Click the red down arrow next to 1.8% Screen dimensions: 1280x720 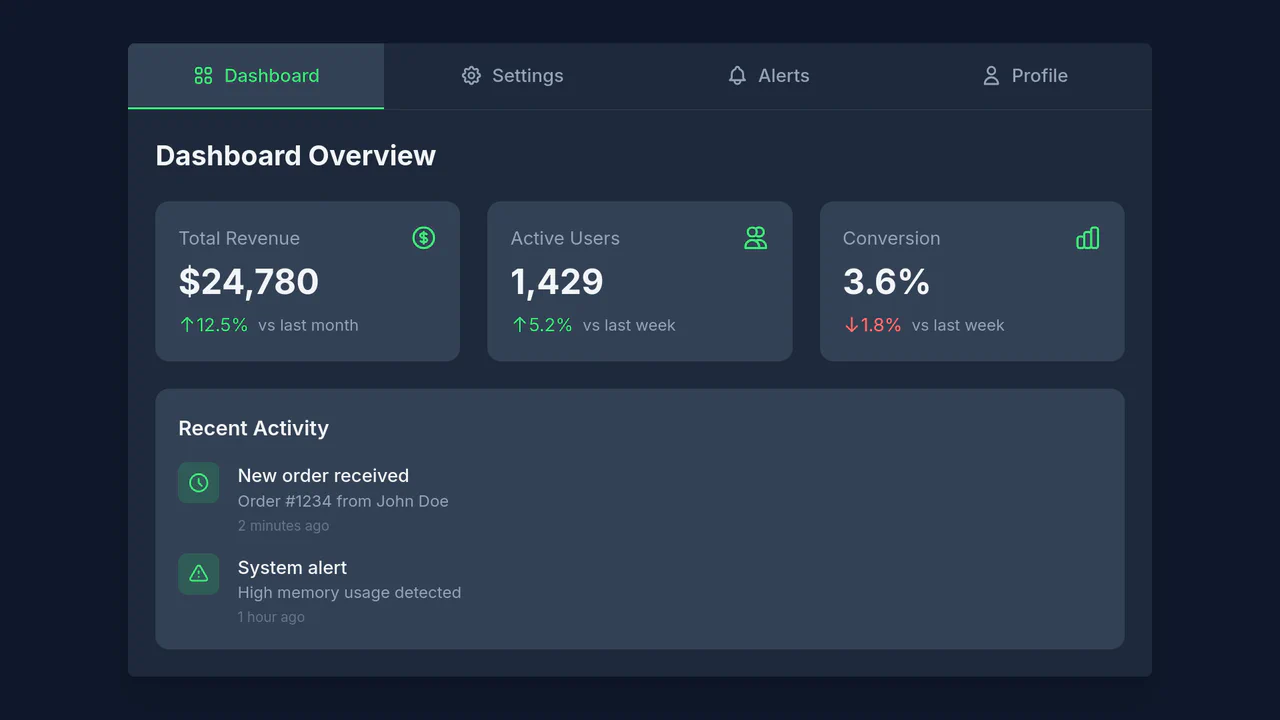pyautogui.click(x=851, y=325)
